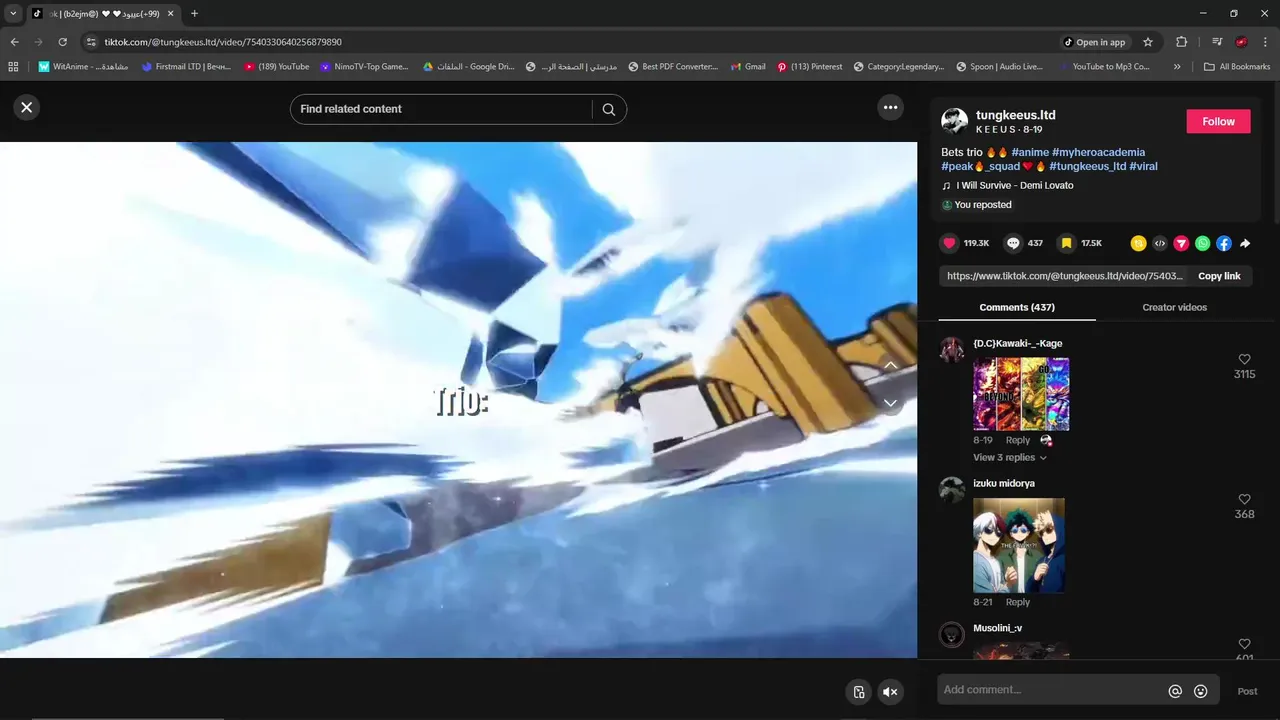Open new browser tab
This screenshot has height=720, width=1280.
pyautogui.click(x=194, y=14)
